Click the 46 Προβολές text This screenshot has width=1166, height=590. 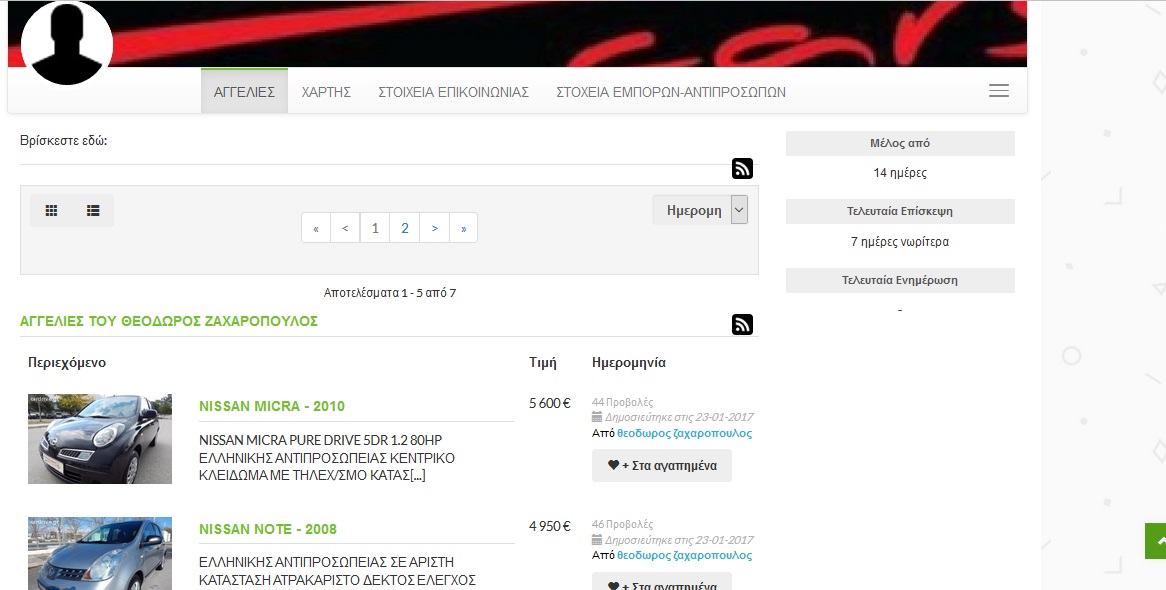coord(622,525)
